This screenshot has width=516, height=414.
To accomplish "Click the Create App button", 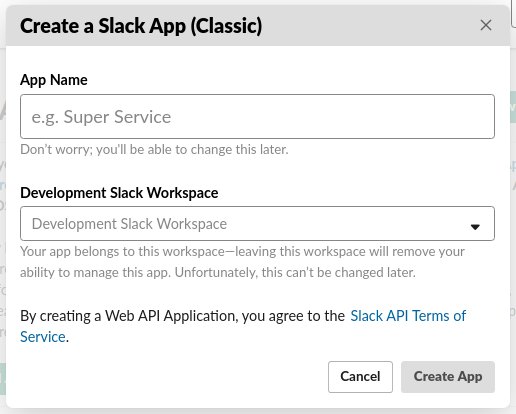I will coord(448,377).
